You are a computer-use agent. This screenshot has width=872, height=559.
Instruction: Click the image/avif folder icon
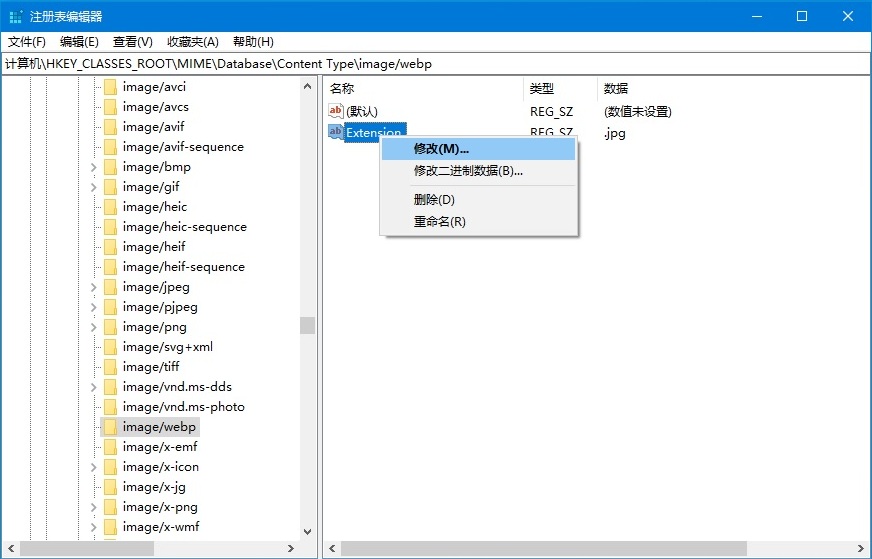(110, 127)
